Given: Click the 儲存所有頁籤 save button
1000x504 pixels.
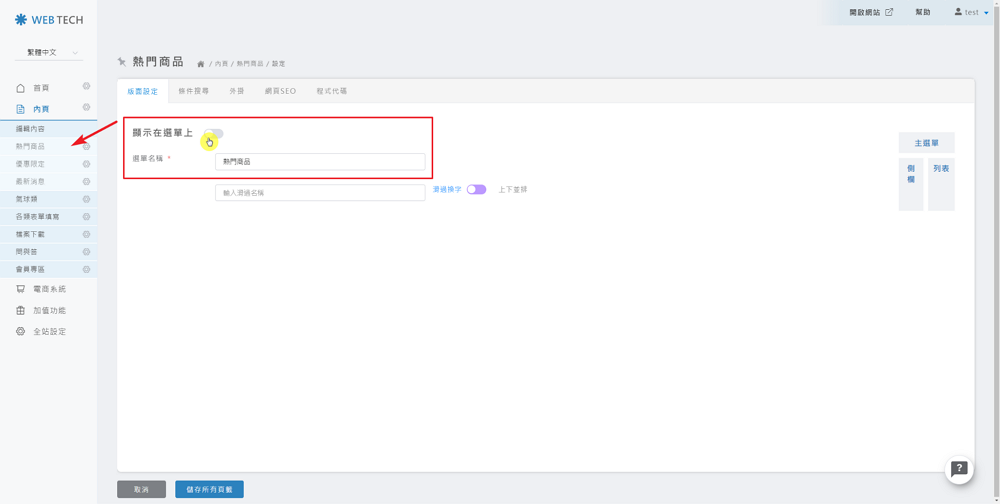Looking at the screenshot, I should 209,489.
